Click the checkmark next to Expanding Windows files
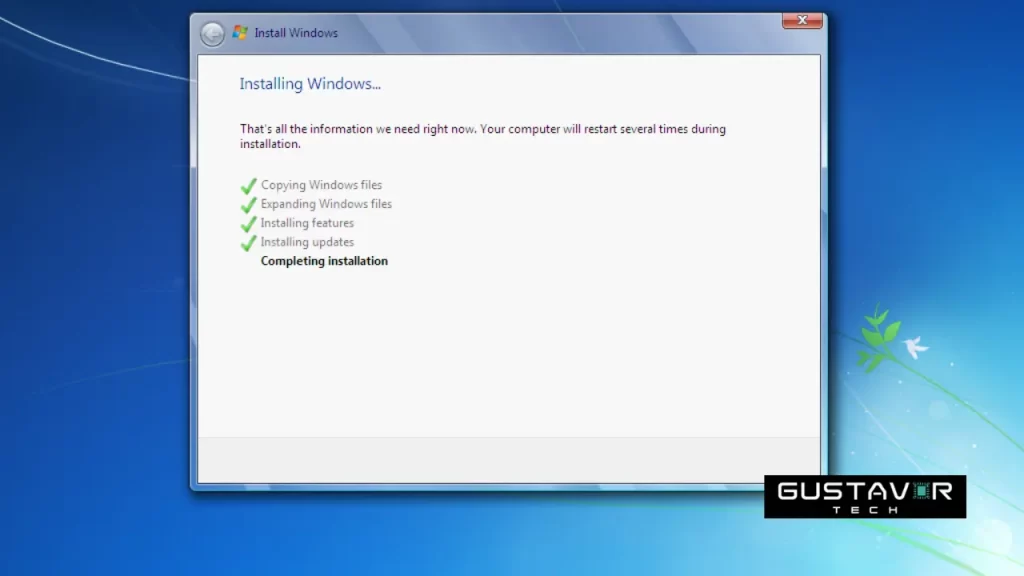The width and height of the screenshot is (1024, 576). (x=247, y=204)
